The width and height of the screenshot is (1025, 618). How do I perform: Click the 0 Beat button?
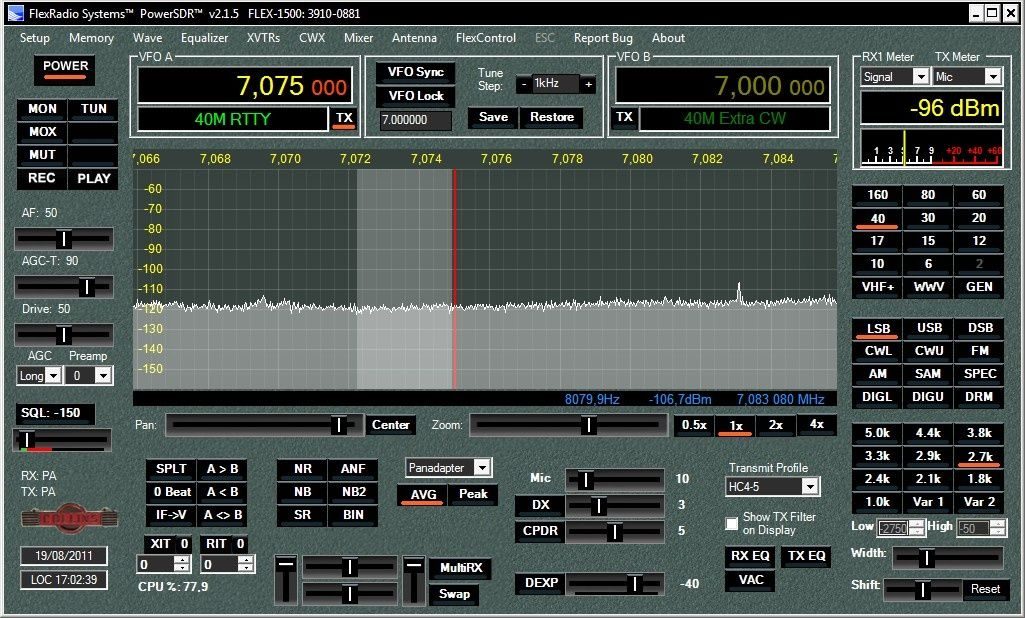(x=171, y=492)
